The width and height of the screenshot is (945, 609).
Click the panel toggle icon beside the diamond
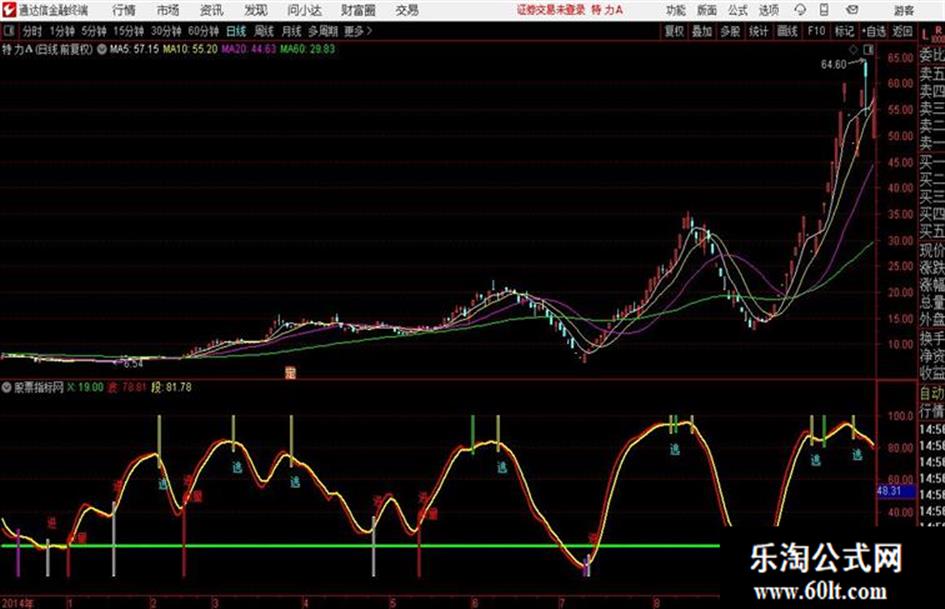coord(868,50)
